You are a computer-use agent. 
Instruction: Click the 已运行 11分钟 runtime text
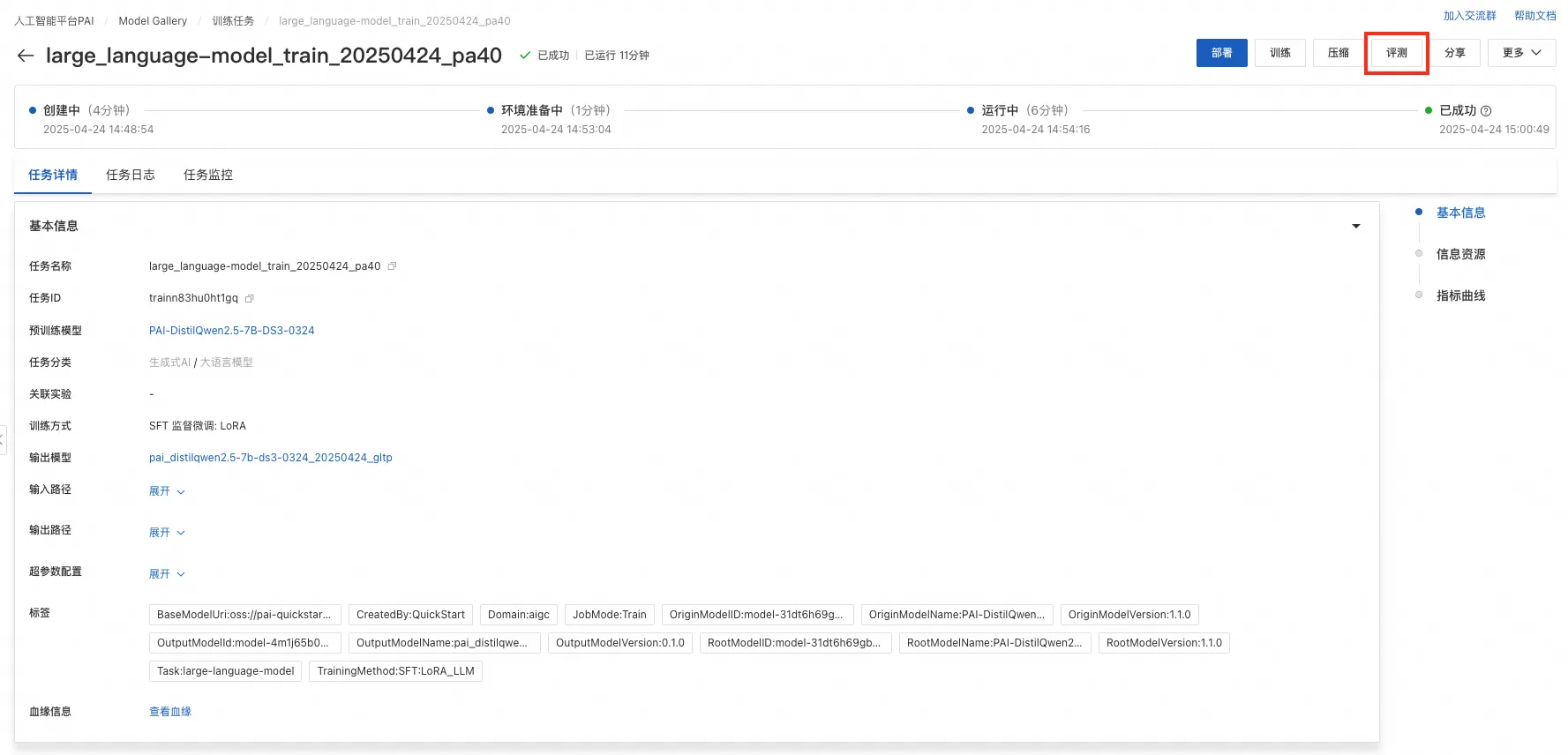617,56
